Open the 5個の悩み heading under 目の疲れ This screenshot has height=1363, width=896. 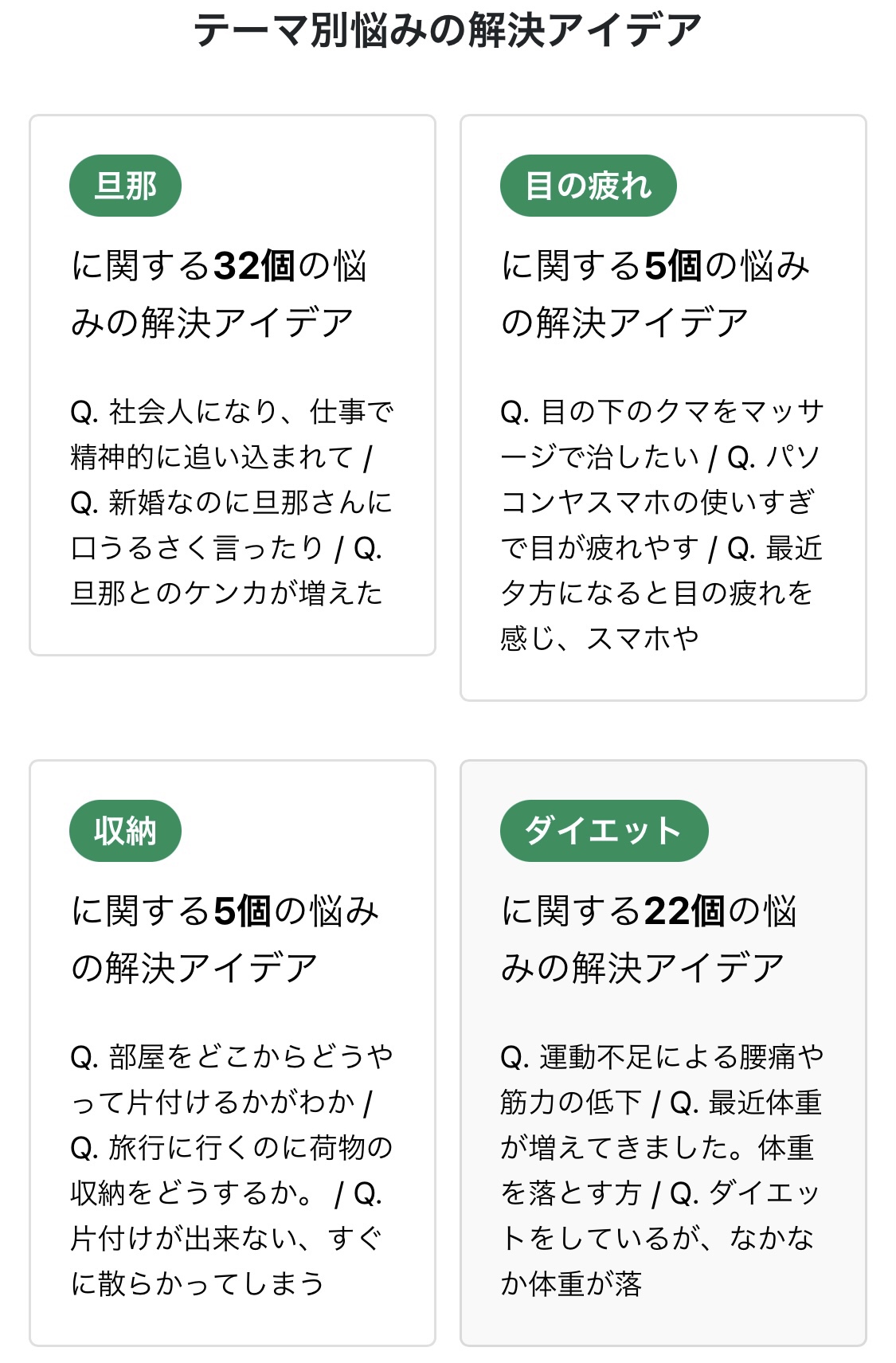coord(655,294)
